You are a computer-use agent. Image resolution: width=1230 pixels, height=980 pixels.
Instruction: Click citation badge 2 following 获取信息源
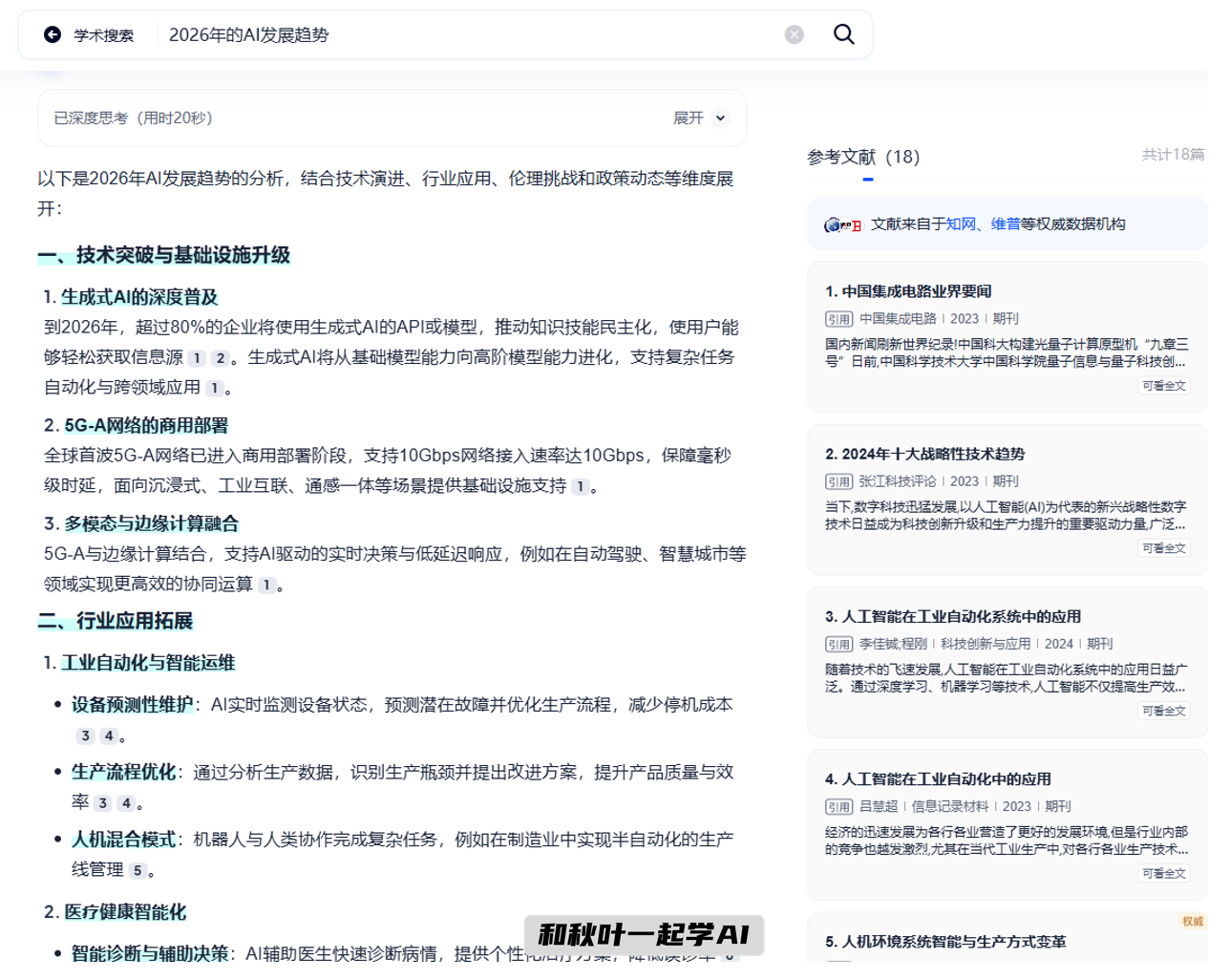coord(219,358)
